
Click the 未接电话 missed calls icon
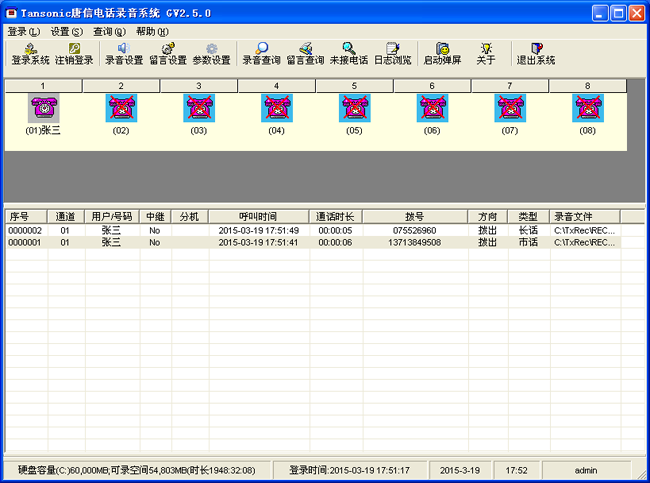pos(349,53)
